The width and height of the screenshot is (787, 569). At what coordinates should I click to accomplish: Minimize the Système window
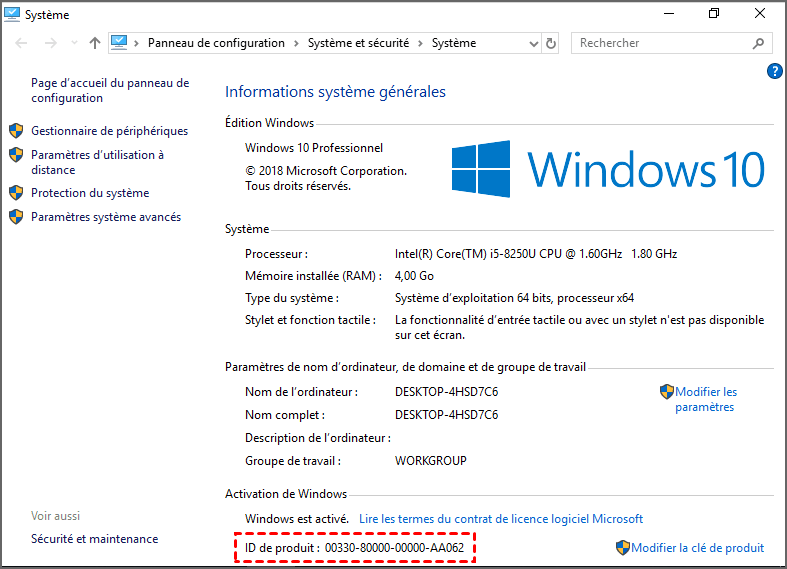coord(669,14)
